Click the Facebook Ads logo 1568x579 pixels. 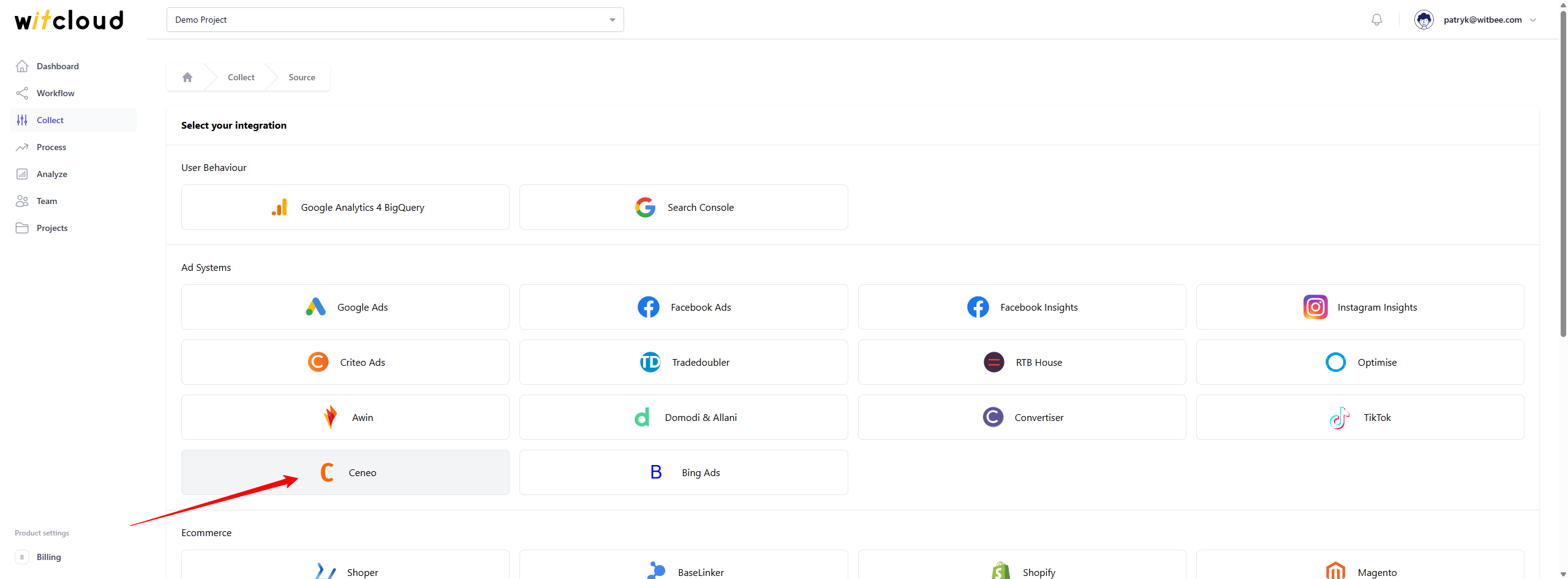coord(649,307)
